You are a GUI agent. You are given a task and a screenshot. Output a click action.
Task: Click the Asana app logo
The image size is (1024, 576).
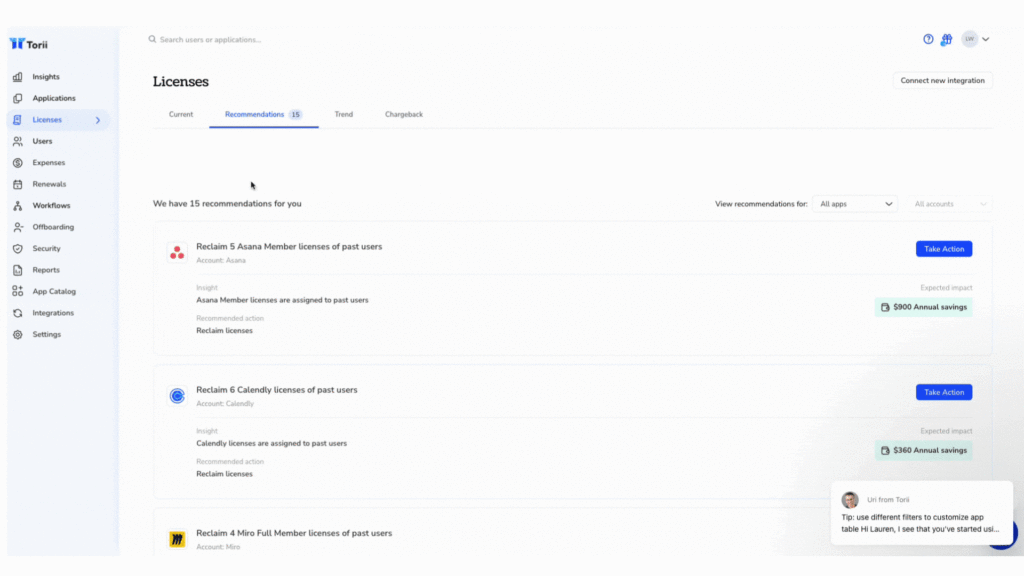click(x=177, y=253)
